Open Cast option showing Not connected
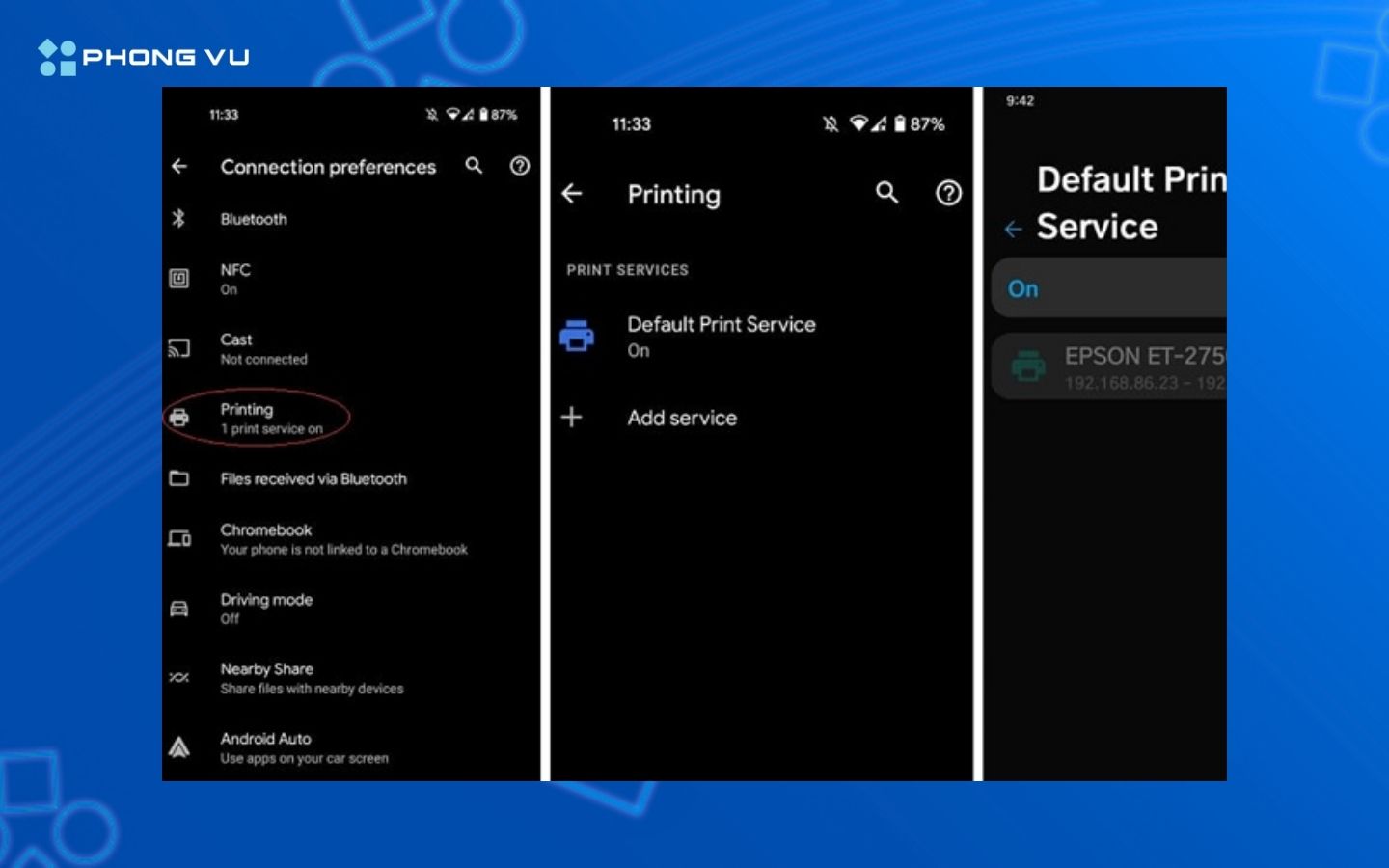This screenshot has width=1389, height=868. 262,348
